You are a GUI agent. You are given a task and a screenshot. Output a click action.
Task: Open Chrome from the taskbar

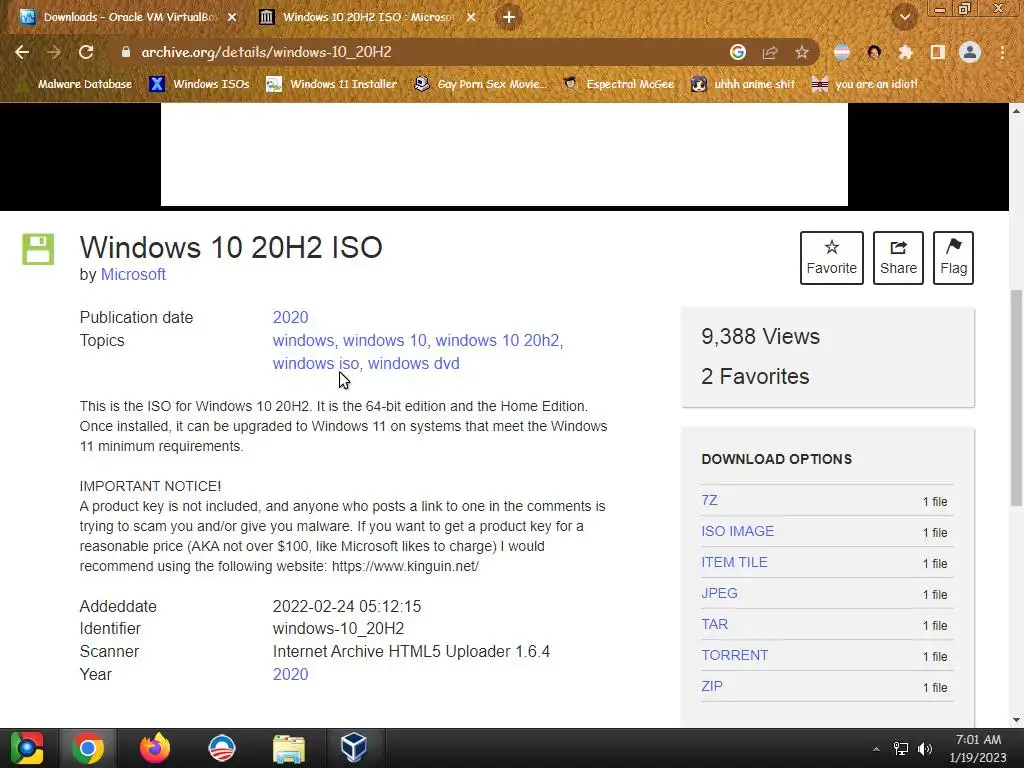tap(88, 748)
